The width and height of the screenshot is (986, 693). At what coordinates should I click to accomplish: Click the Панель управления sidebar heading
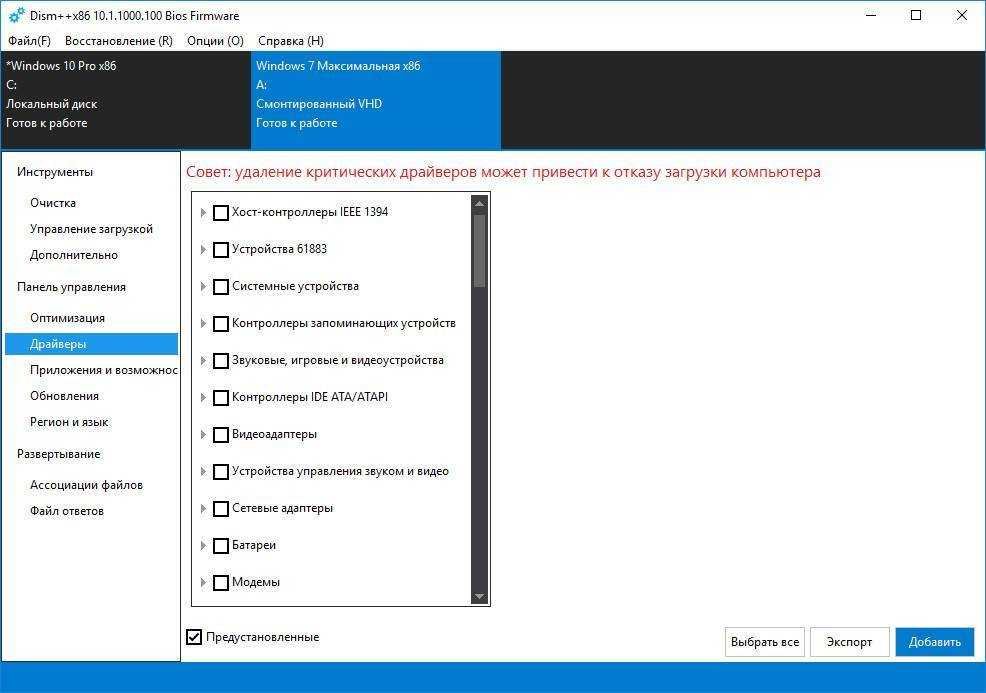pos(72,287)
